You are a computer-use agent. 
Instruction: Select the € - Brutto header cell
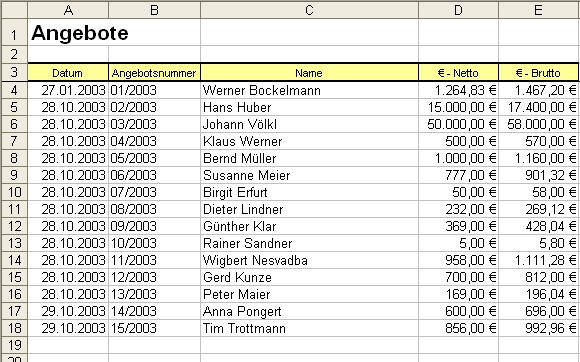539,72
